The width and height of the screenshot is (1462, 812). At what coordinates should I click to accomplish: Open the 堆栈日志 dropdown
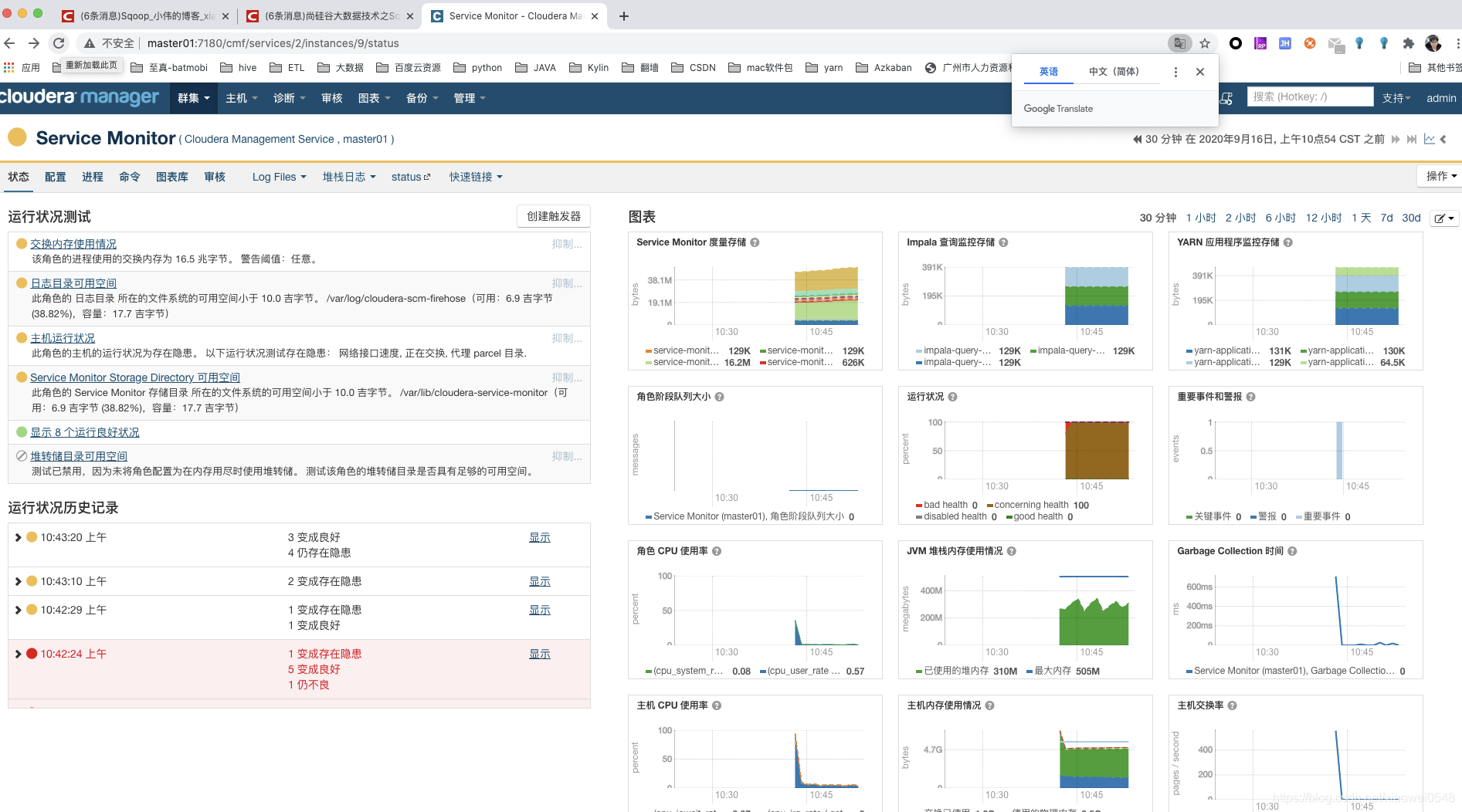349,177
